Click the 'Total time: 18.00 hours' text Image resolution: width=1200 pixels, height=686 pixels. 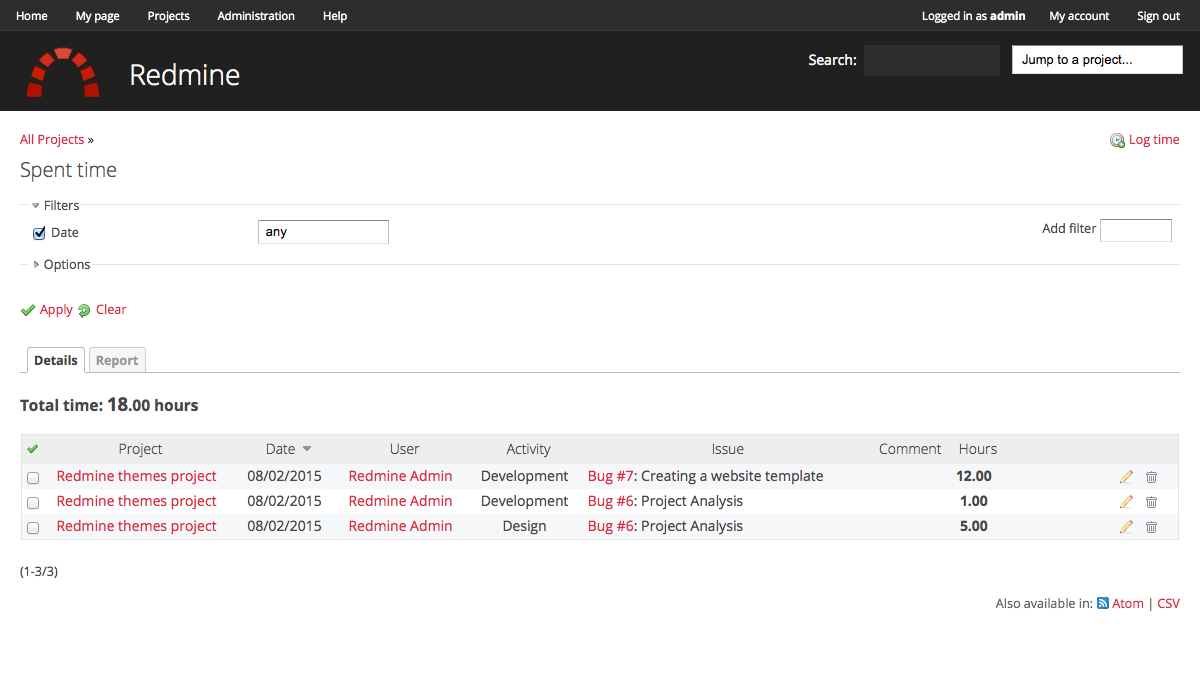[x=109, y=405]
